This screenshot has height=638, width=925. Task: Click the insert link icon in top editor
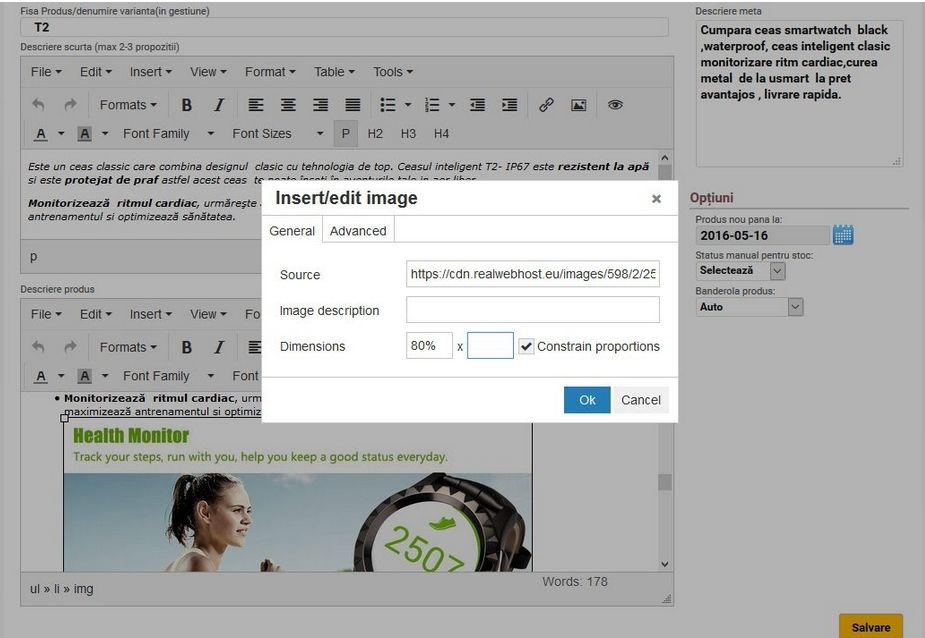click(546, 105)
